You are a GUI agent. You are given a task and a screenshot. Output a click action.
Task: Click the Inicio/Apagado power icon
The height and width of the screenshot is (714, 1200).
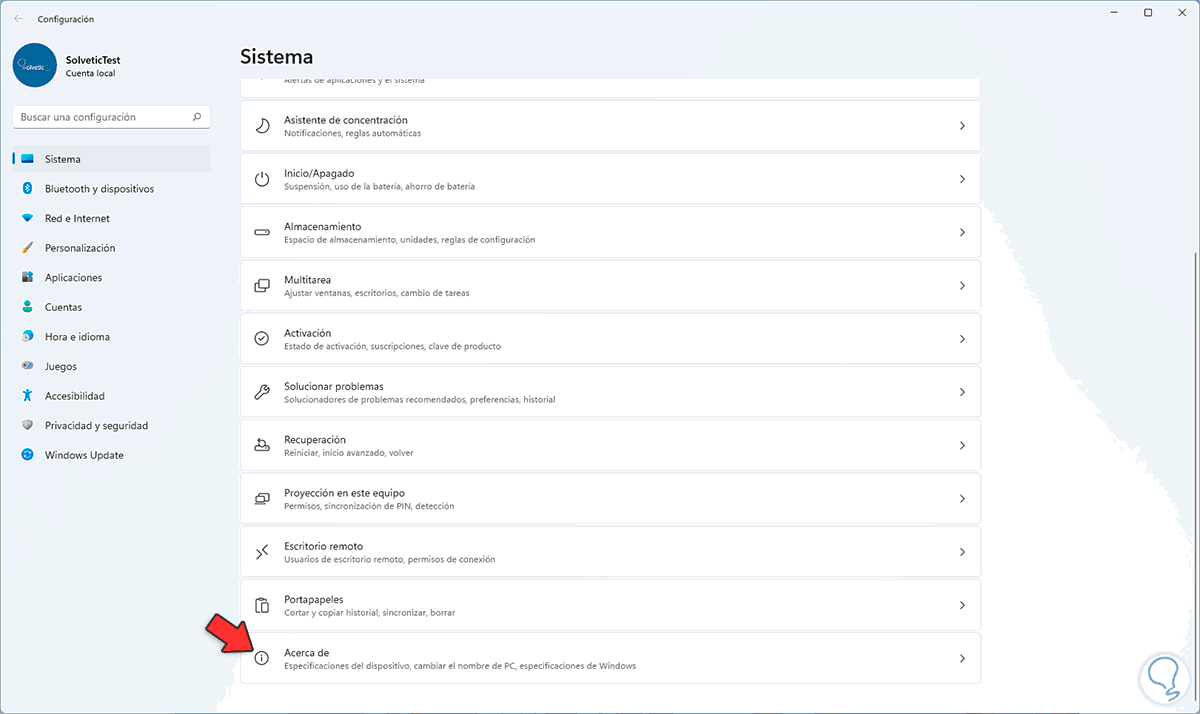[262, 179]
